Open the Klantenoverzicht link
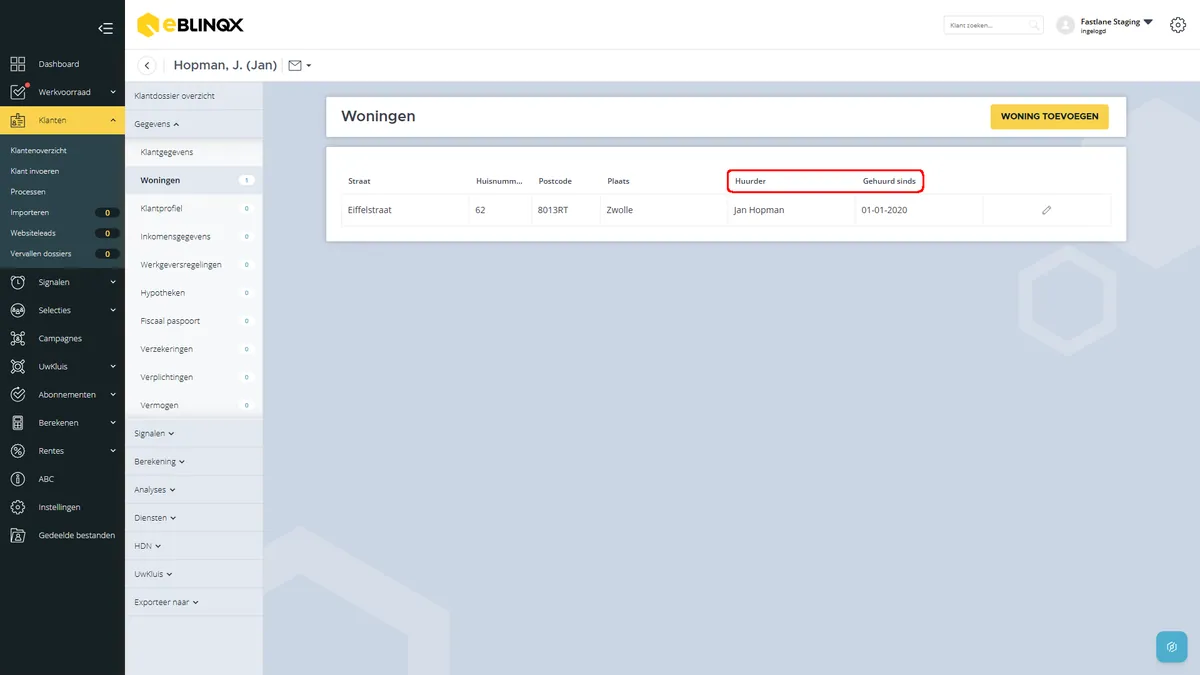Screen dimensions: 1200x675 pos(39,150)
